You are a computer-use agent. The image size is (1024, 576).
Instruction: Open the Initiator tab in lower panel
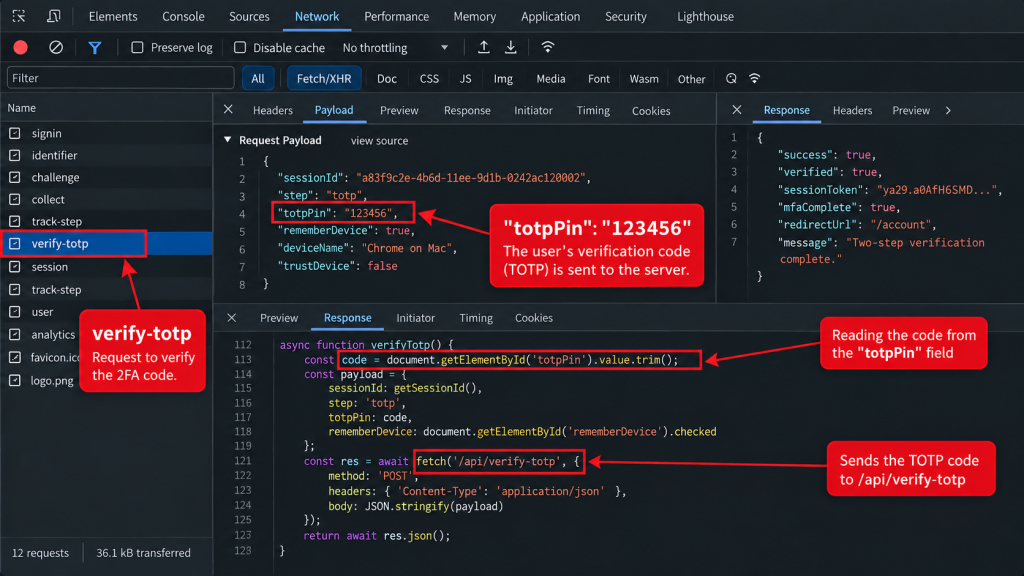tap(415, 318)
